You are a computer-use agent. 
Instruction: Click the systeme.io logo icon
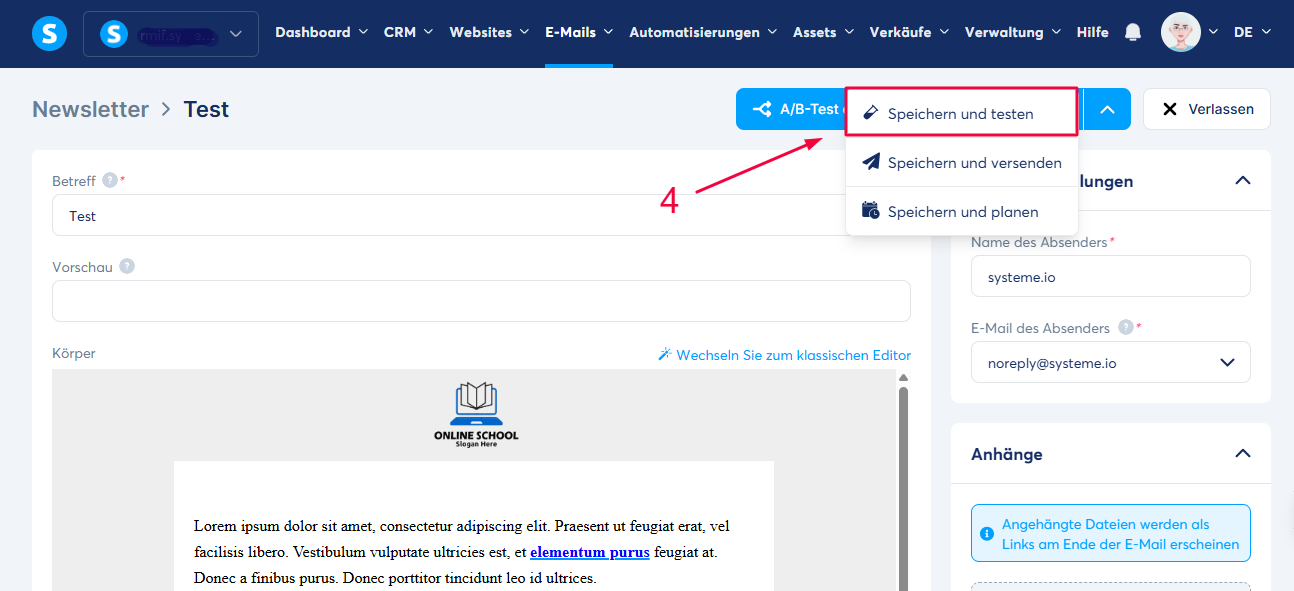pyautogui.click(x=49, y=33)
